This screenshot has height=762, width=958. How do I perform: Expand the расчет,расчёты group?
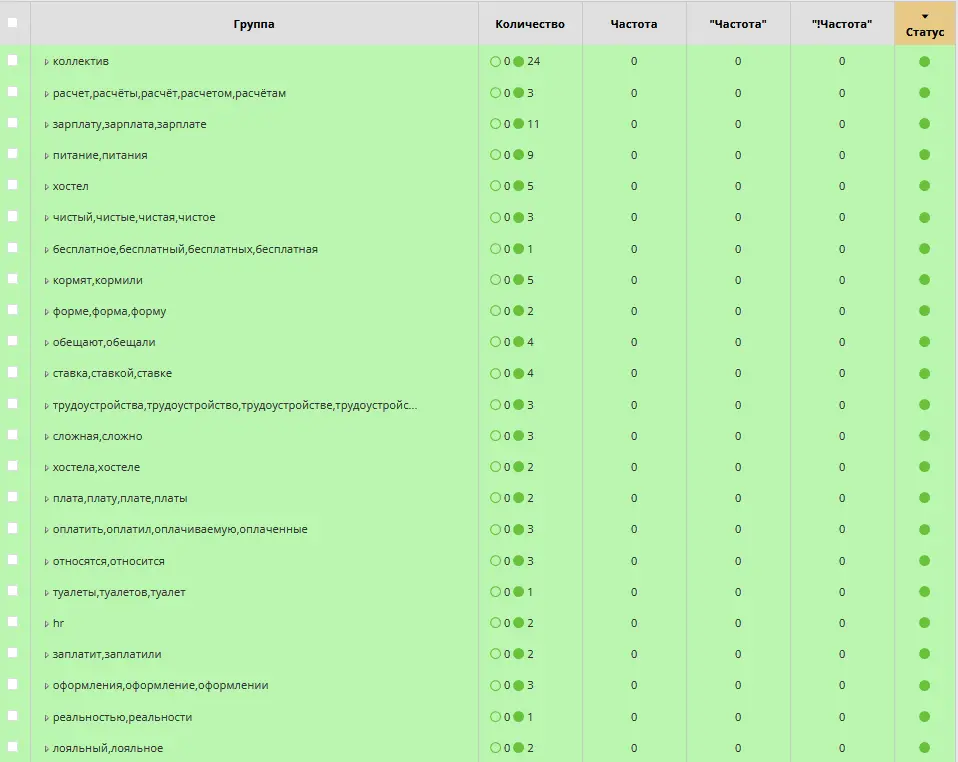pos(46,94)
